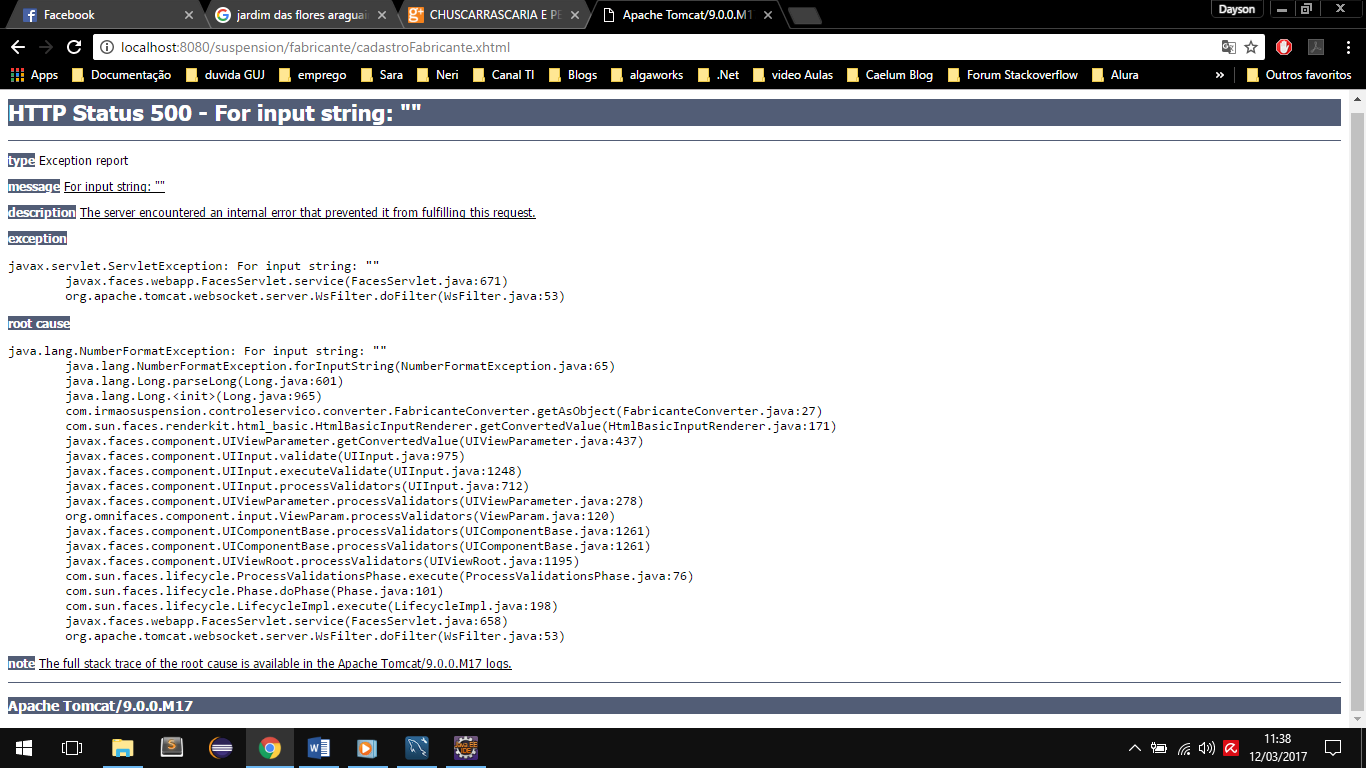This screenshot has height=768, width=1366.
Task: Open Task View on the taskbar
Action: pyautogui.click(x=72, y=748)
